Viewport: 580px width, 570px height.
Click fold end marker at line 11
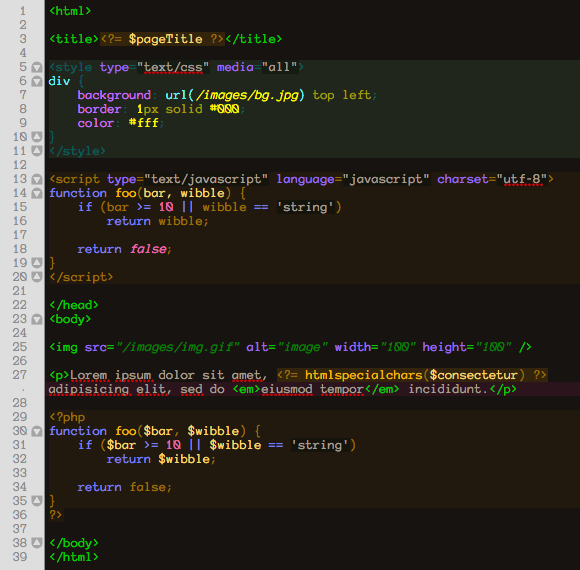(37, 151)
